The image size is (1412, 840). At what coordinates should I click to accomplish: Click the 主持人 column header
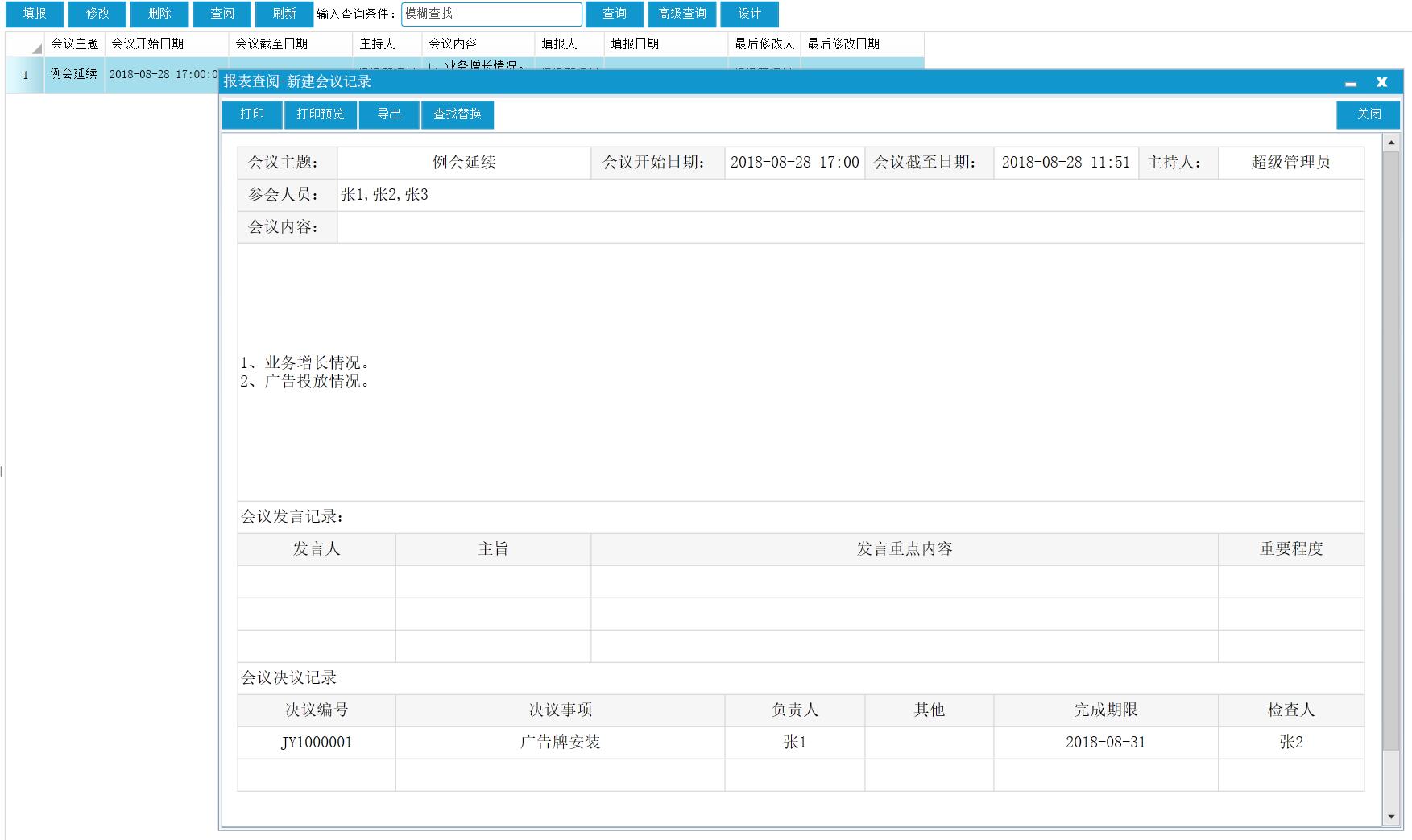point(387,43)
